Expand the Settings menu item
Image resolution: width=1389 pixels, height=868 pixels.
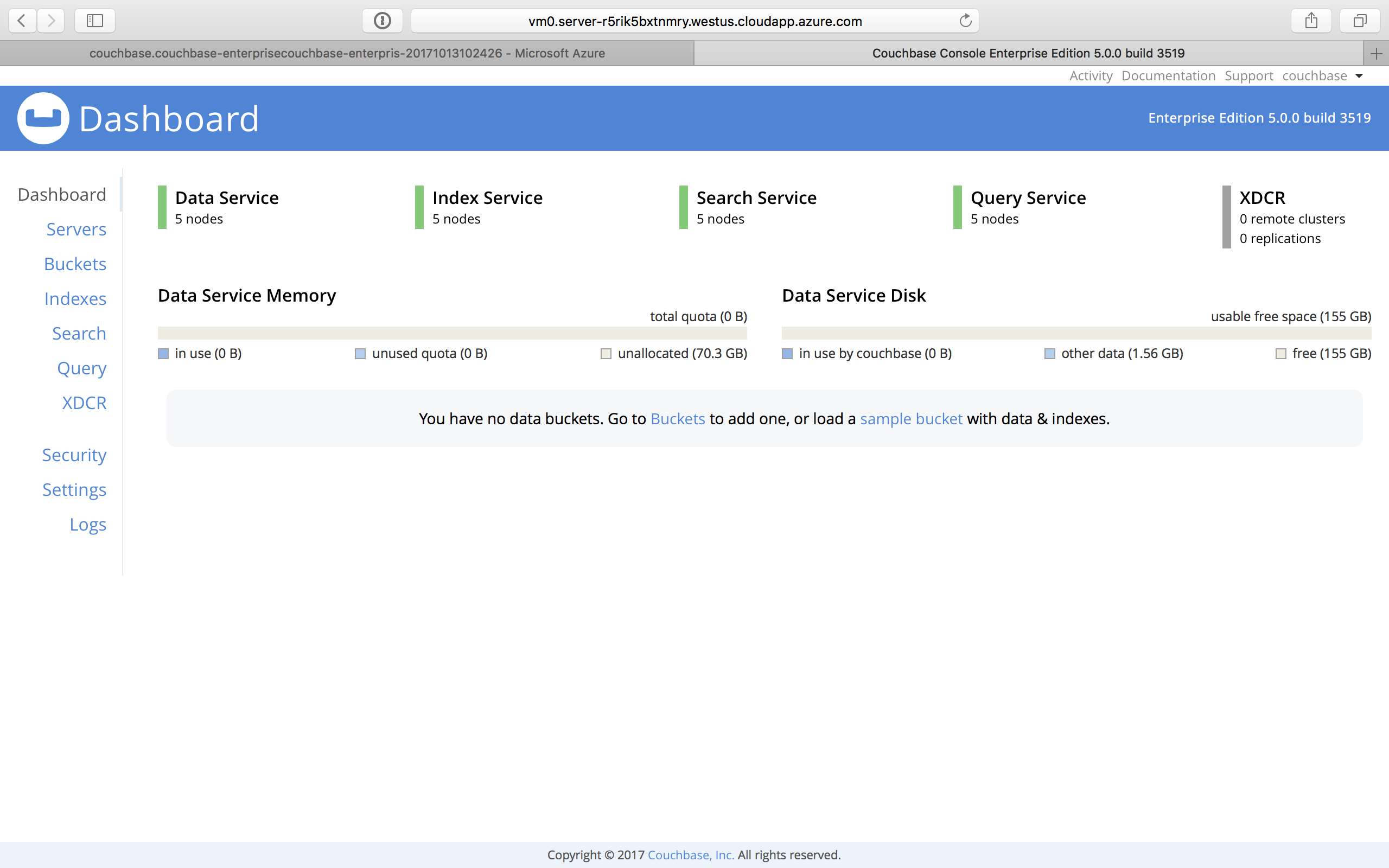coord(74,489)
